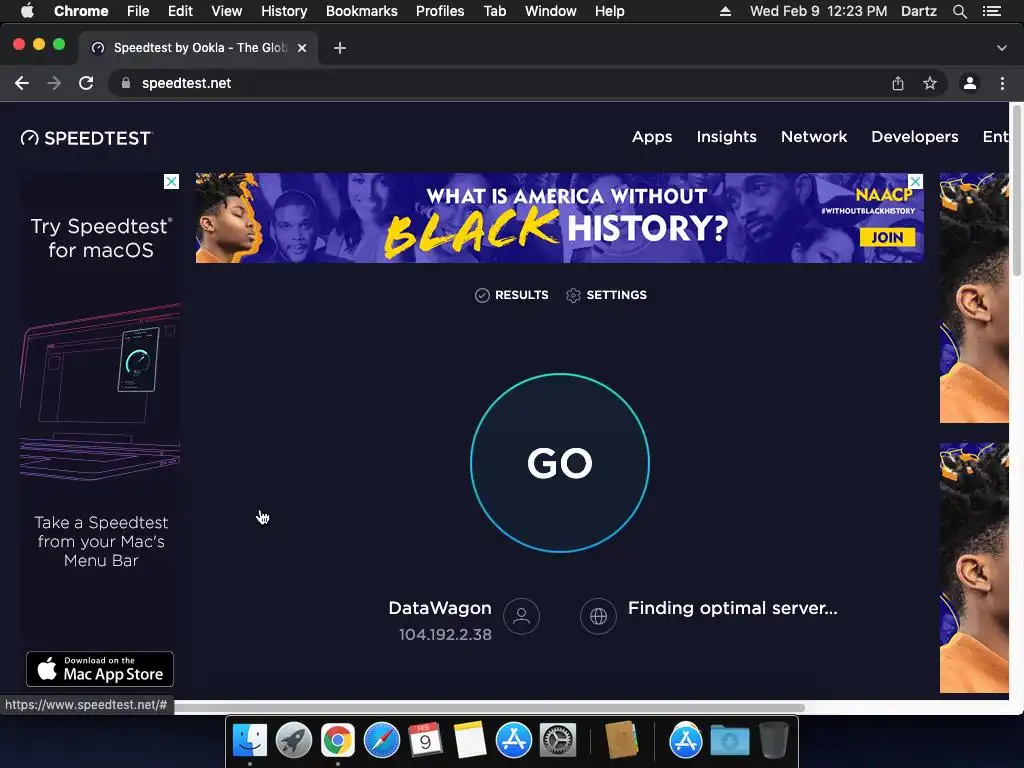Open System Preferences from the Dock

pos(558,741)
